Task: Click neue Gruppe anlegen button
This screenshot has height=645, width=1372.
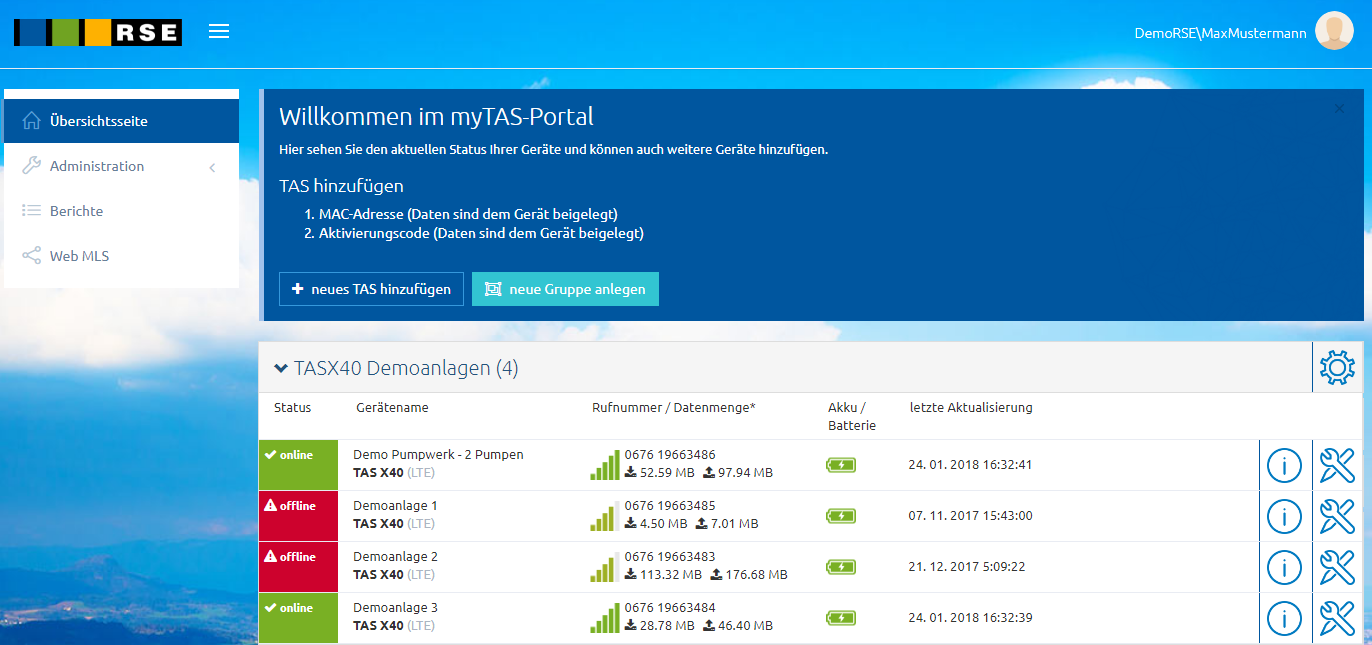Action: 565,289
